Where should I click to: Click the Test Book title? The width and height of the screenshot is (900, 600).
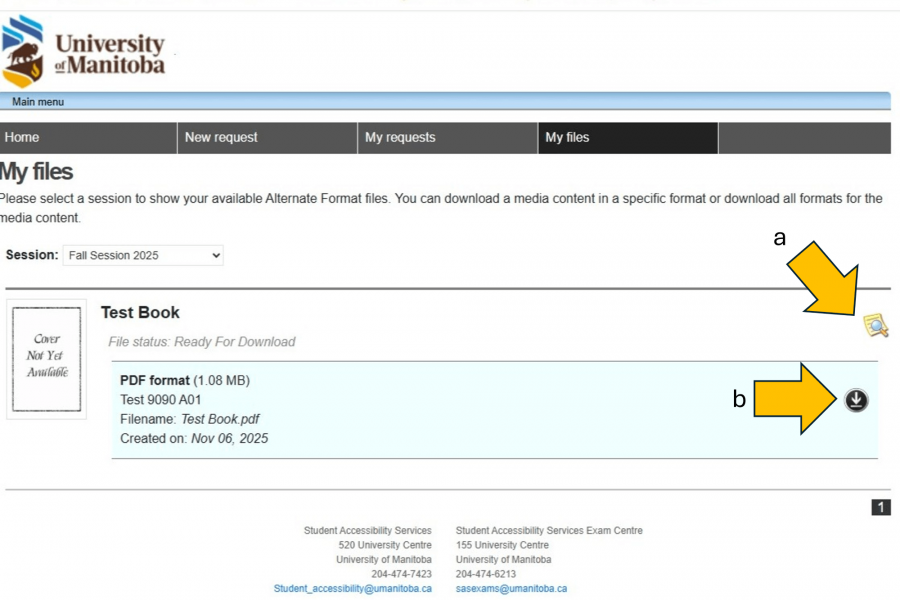[x=140, y=313]
